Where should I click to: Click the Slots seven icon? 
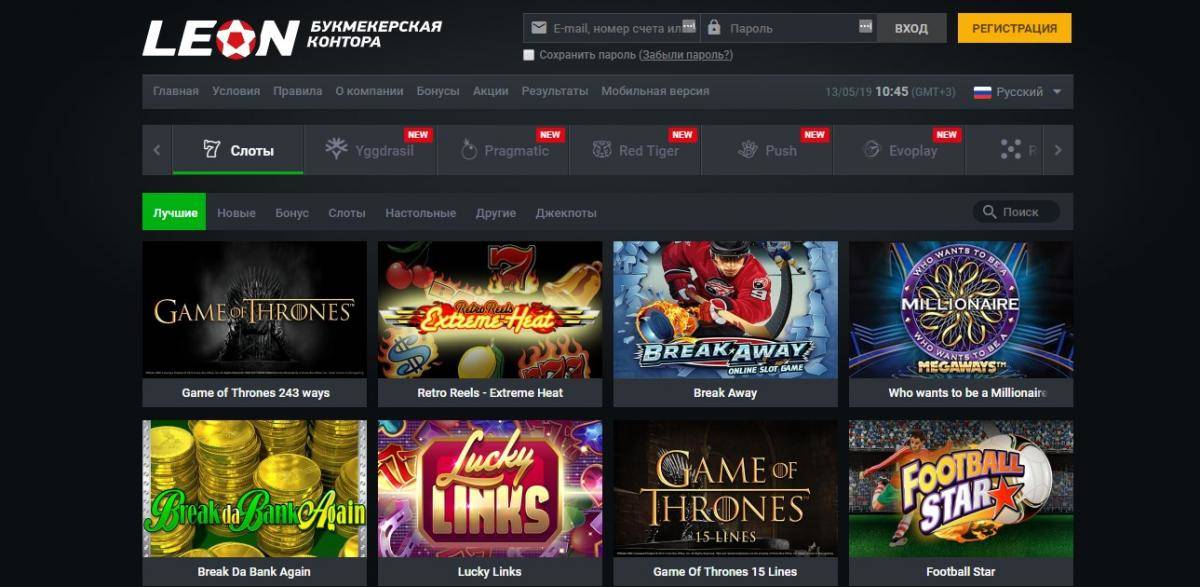(211, 150)
